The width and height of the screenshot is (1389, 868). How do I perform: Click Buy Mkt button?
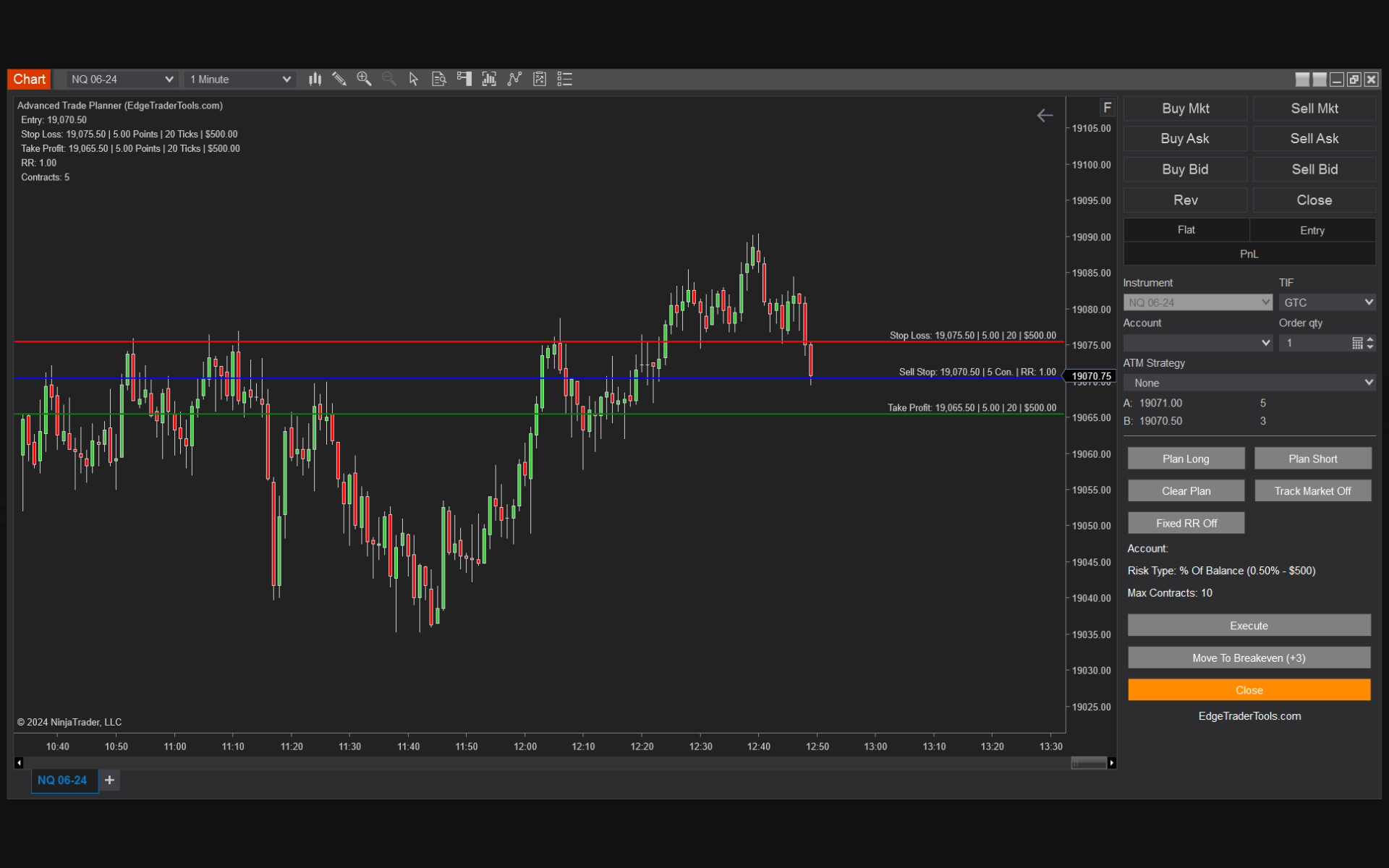(x=1185, y=109)
